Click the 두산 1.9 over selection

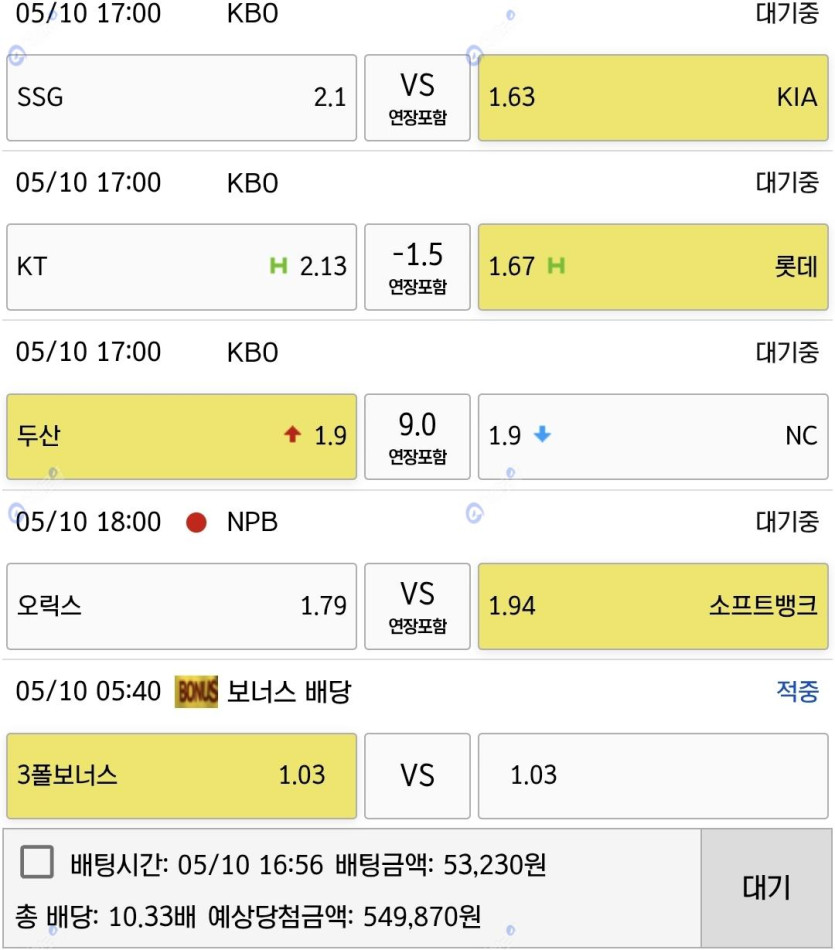182,437
